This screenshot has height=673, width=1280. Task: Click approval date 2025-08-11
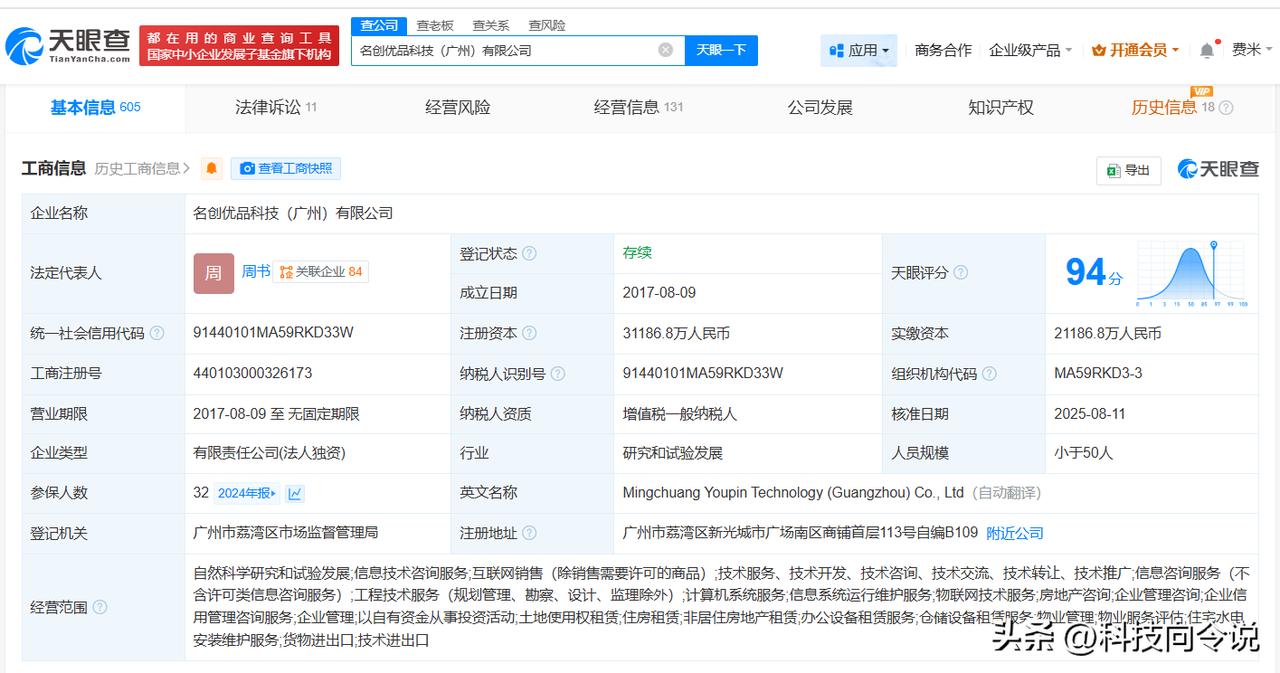click(x=1090, y=413)
